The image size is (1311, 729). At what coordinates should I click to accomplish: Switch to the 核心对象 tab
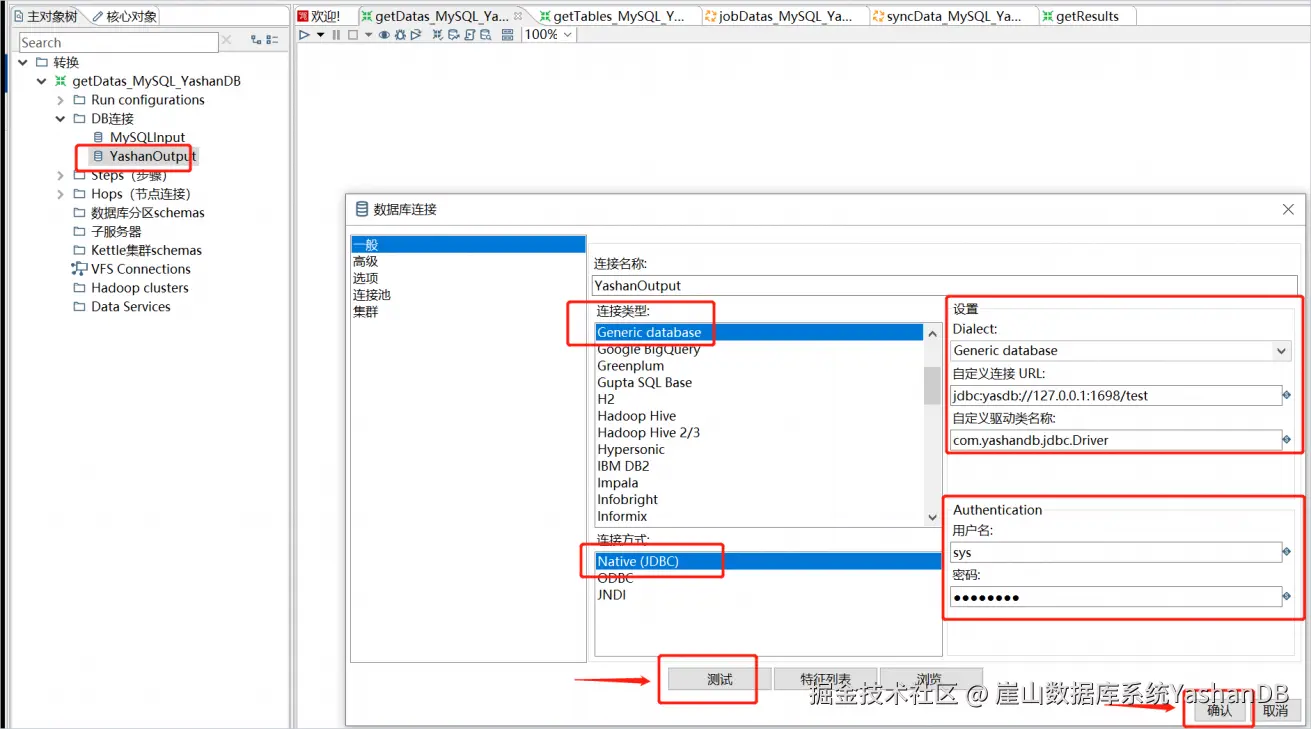(124, 17)
